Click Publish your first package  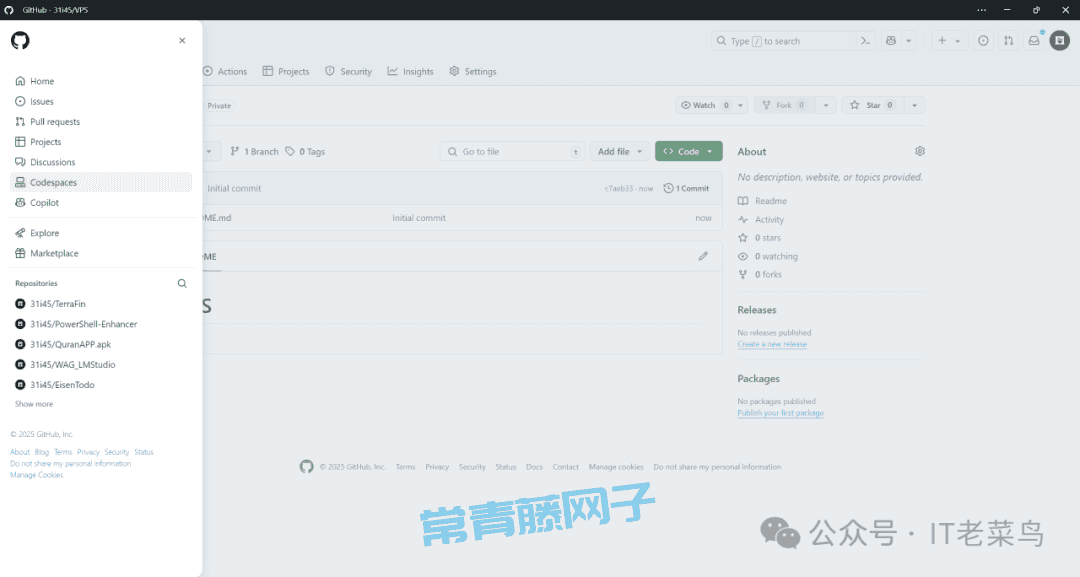click(780, 413)
